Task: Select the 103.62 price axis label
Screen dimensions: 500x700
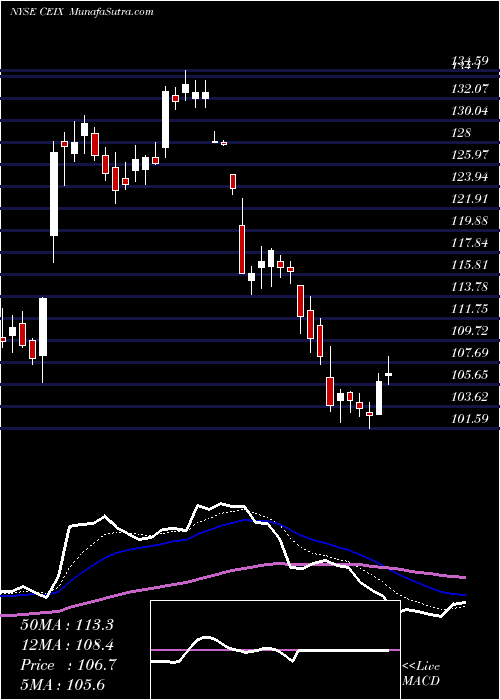Action: (469, 396)
